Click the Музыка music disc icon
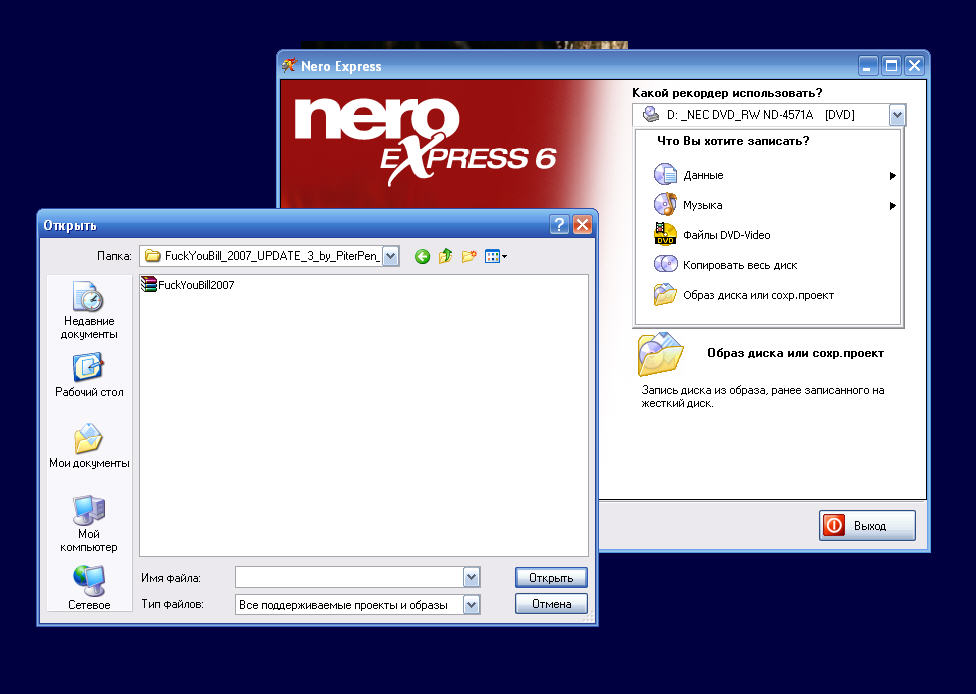Viewport: 976px width, 694px height. click(665, 204)
